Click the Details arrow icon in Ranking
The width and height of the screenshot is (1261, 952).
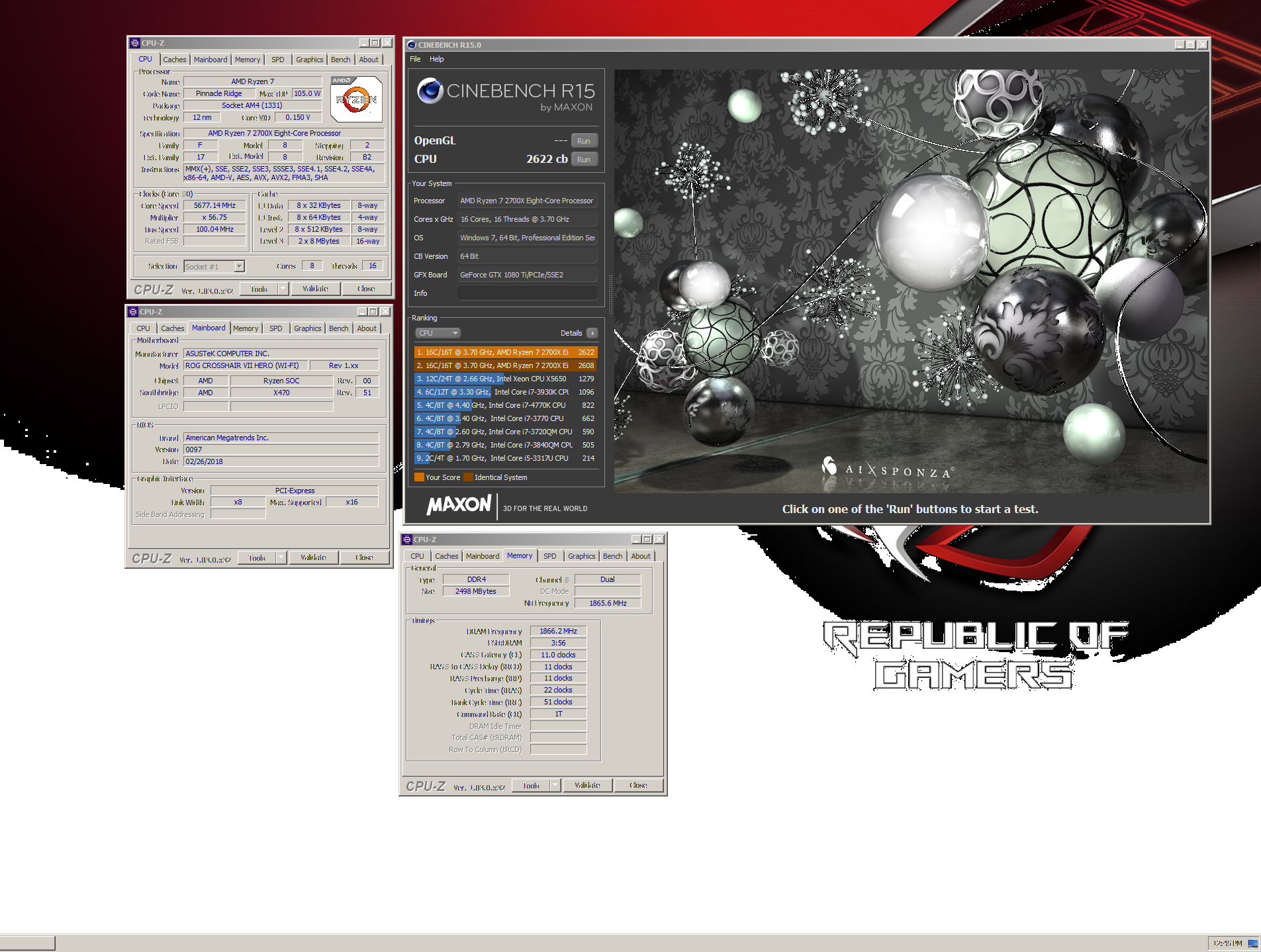tap(592, 333)
